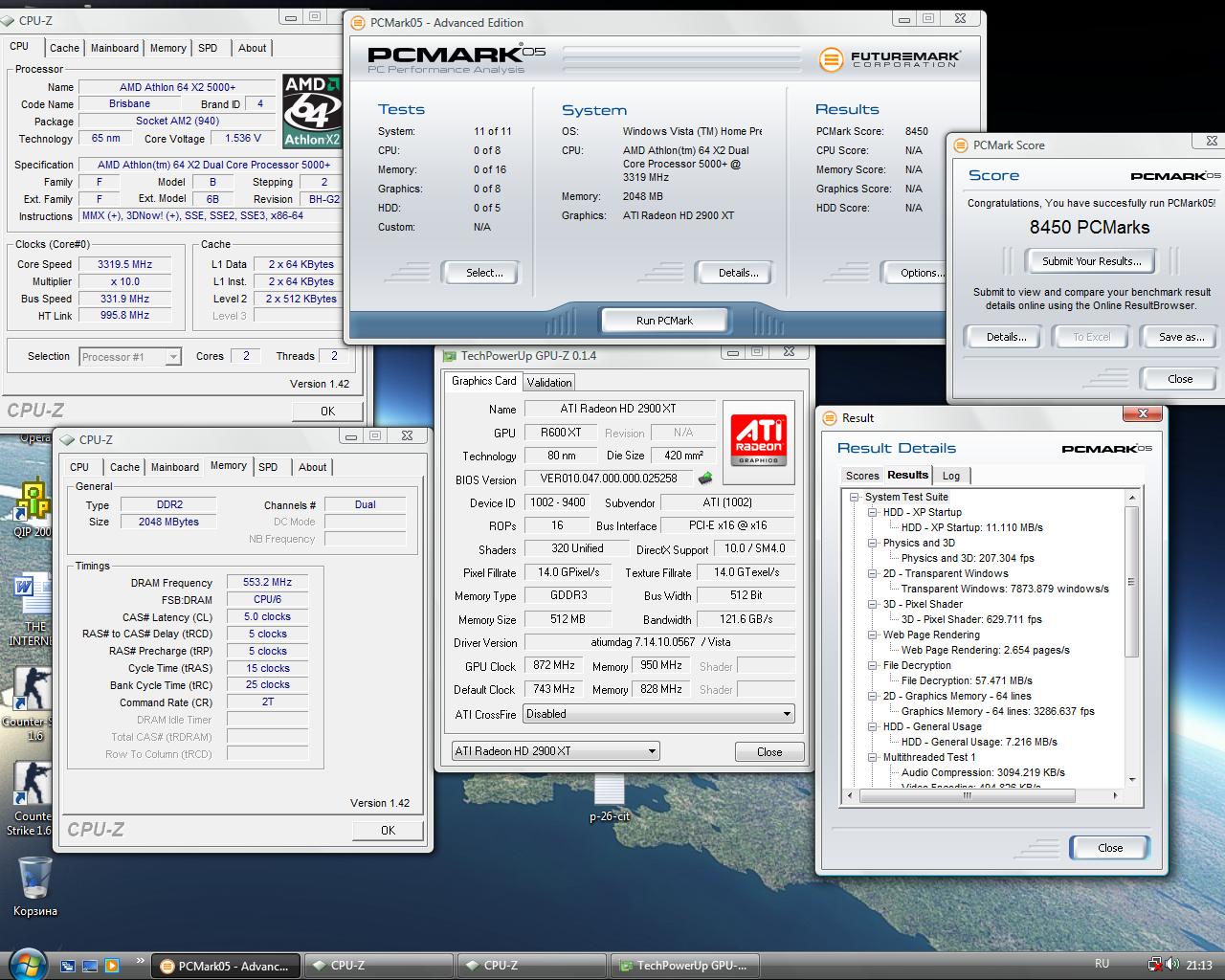The image size is (1225, 980).
Task: Click the Futuremark Corporation logo
Action: 890,59
